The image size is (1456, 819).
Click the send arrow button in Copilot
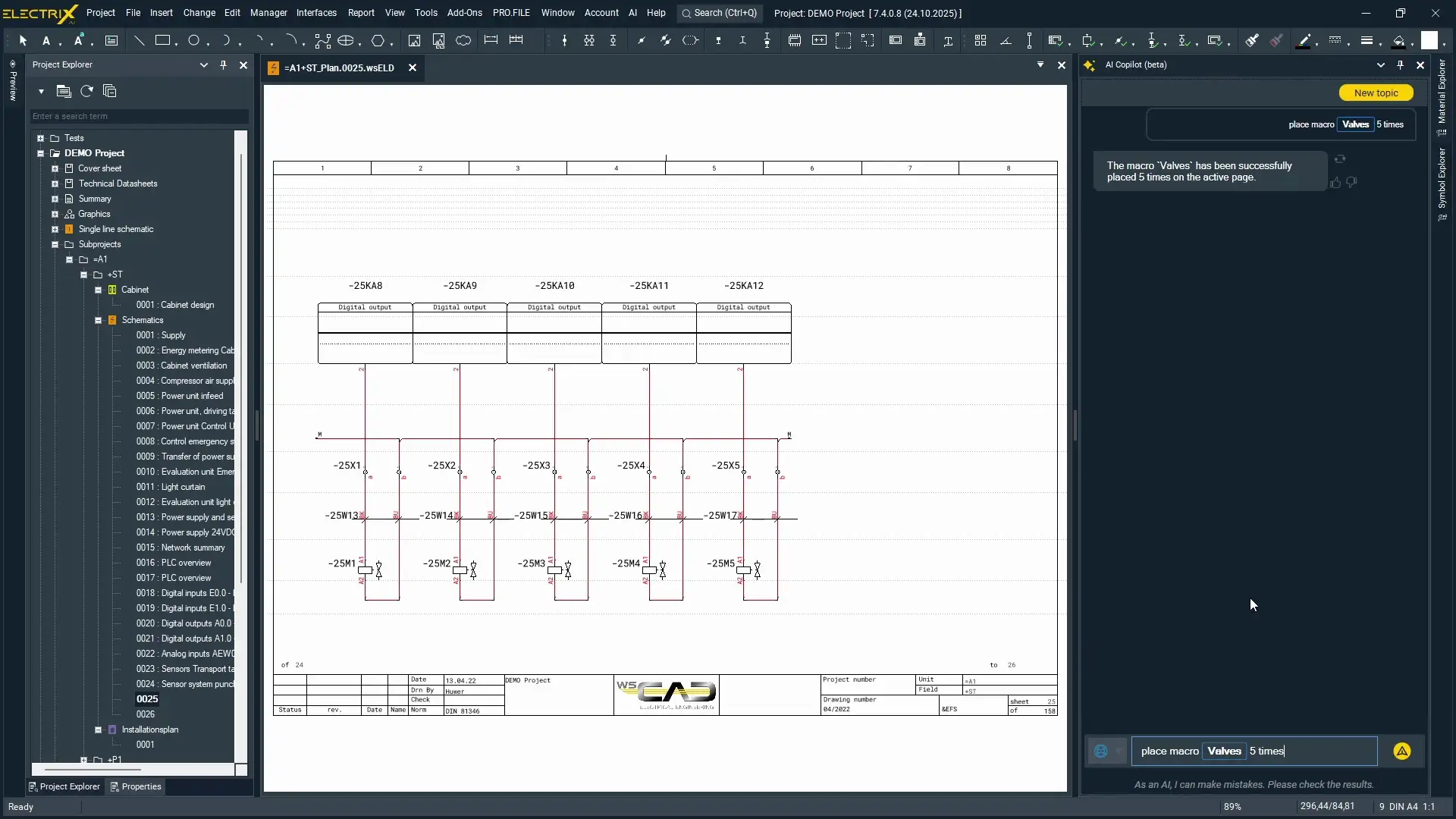(1401, 751)
